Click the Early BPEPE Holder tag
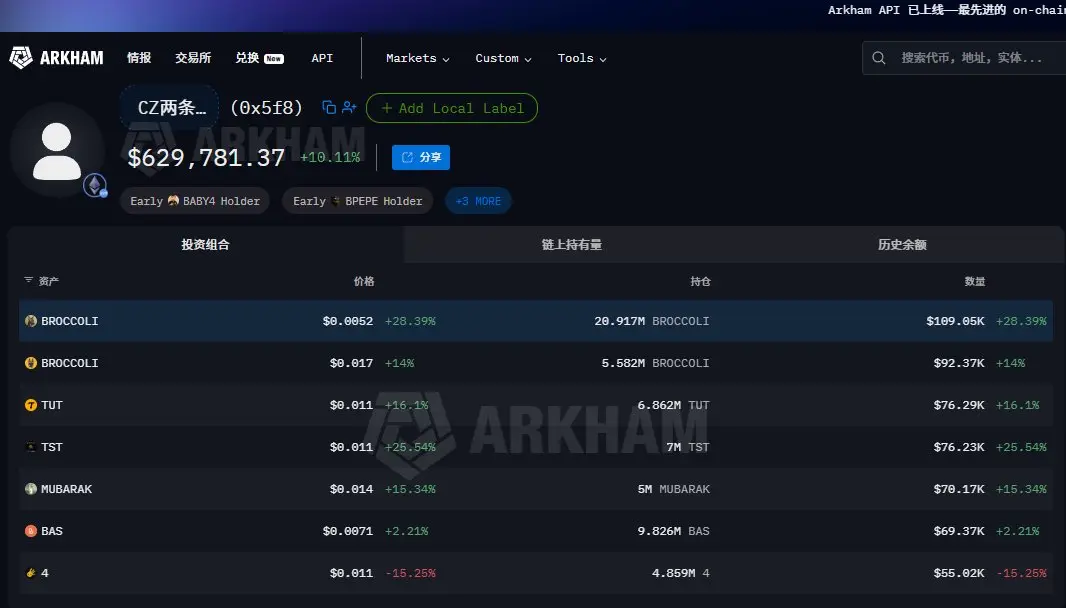 tap(358, 201)
